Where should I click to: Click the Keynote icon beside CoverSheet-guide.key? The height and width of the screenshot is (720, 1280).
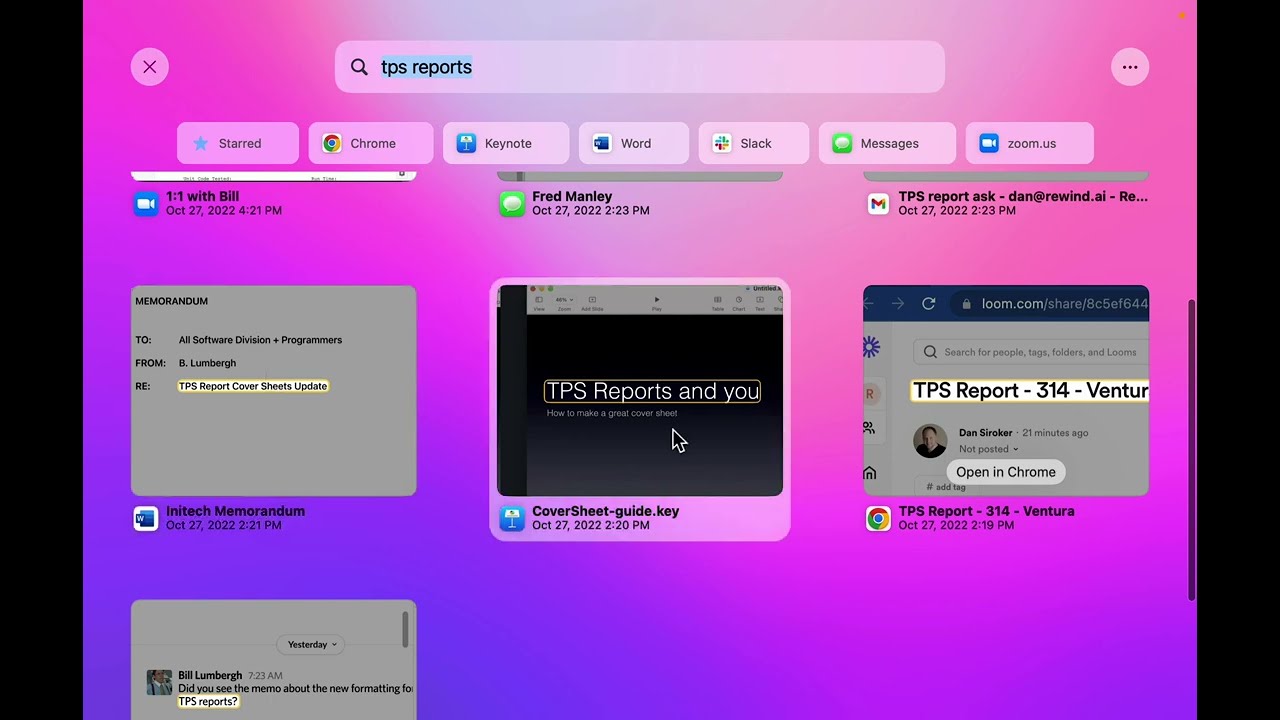click(512, 519)
